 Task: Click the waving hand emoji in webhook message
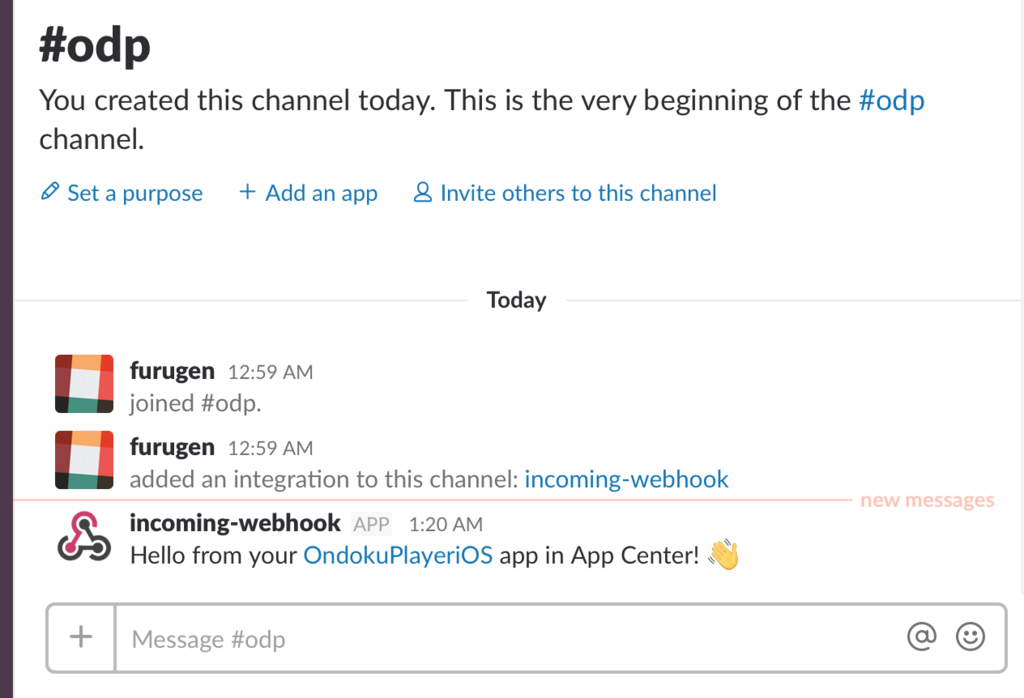click(x=724, y=555)
